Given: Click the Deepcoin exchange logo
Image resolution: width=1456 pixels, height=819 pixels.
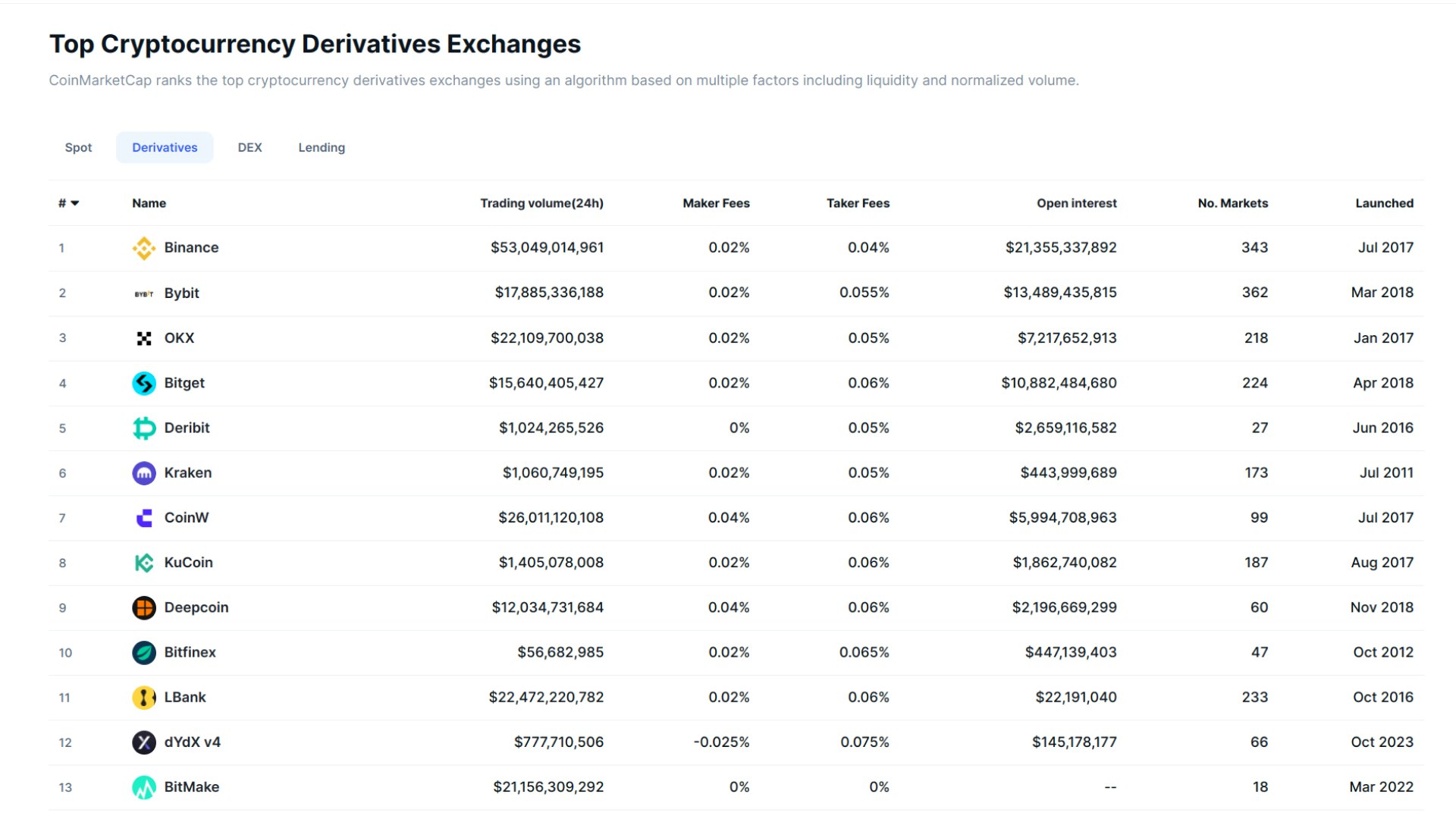Looking at the screenshot, I should coord(143,607).
